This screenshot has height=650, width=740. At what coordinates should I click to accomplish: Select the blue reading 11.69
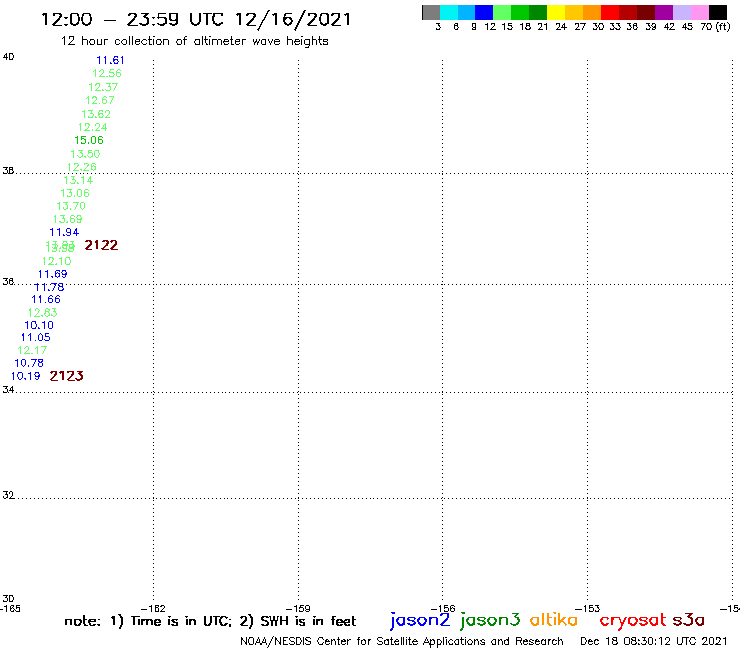[53, 274]
